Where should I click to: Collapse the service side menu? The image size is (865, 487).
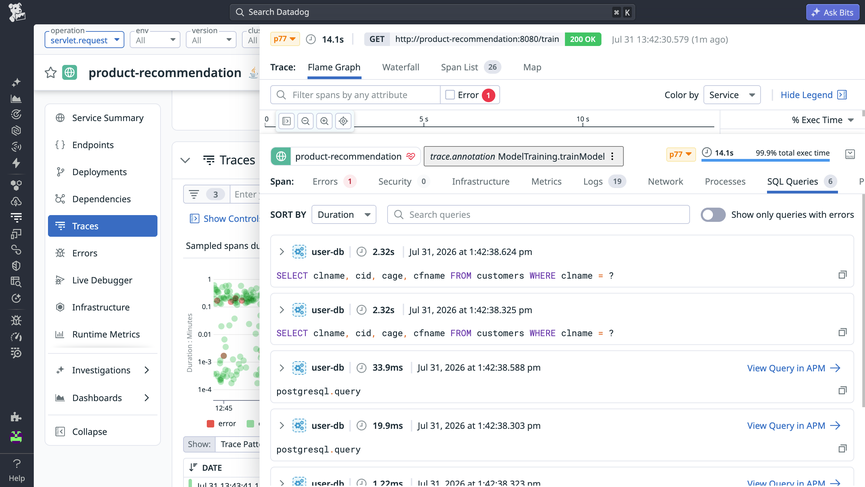103,431
